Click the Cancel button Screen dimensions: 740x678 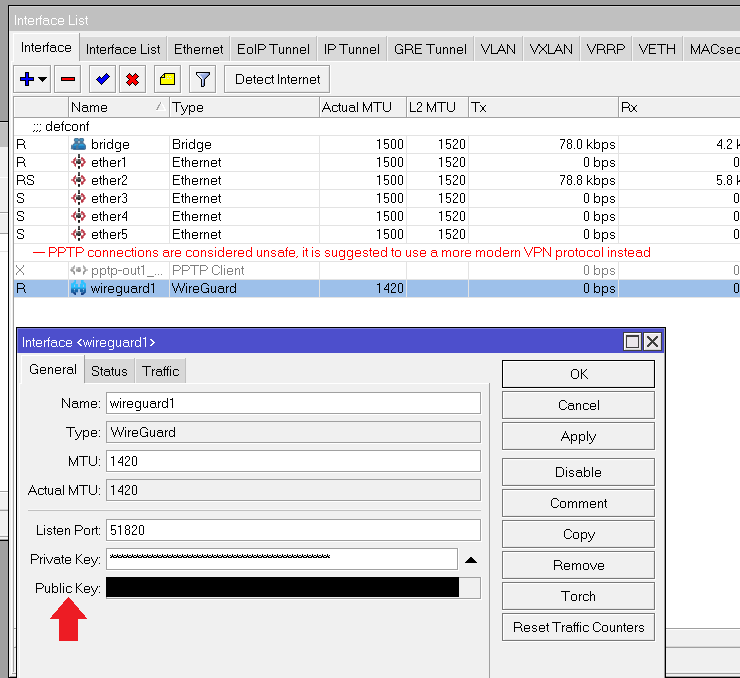(578, 405)
